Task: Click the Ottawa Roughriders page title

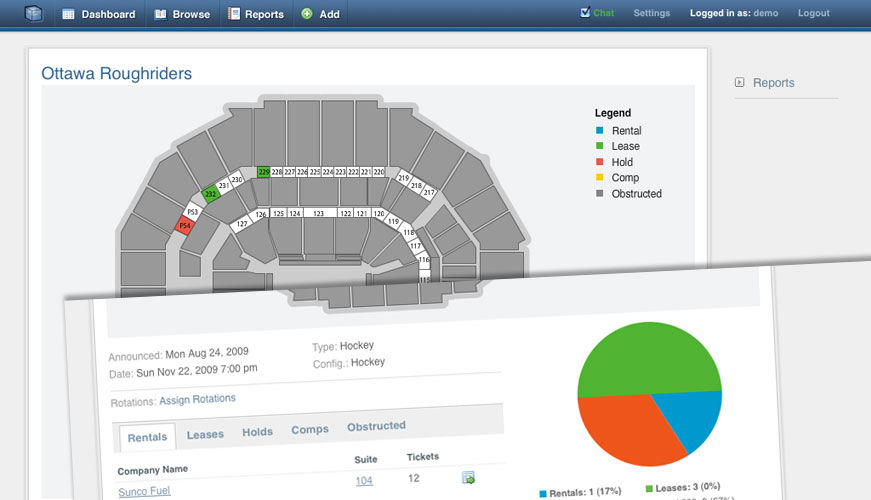Action: (x=117, y=73)
